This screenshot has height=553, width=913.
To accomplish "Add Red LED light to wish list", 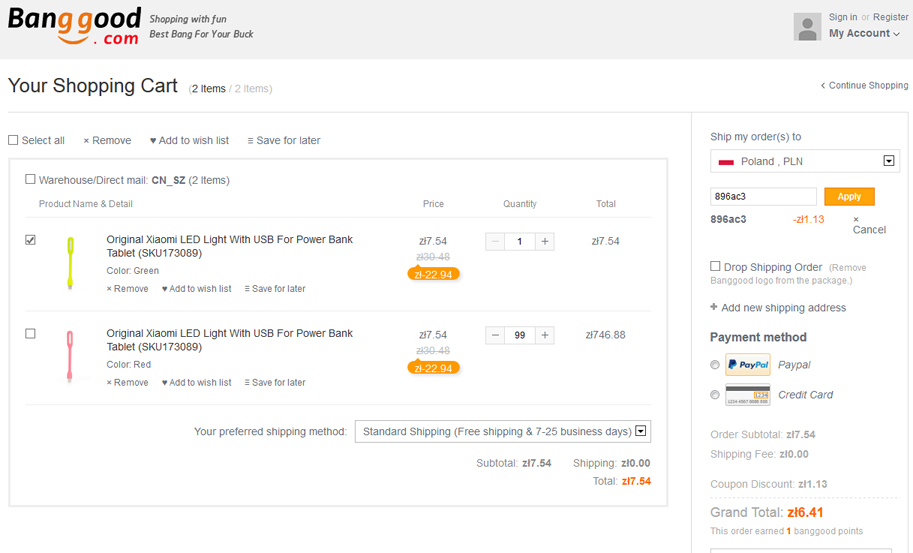I will (196, 382).
